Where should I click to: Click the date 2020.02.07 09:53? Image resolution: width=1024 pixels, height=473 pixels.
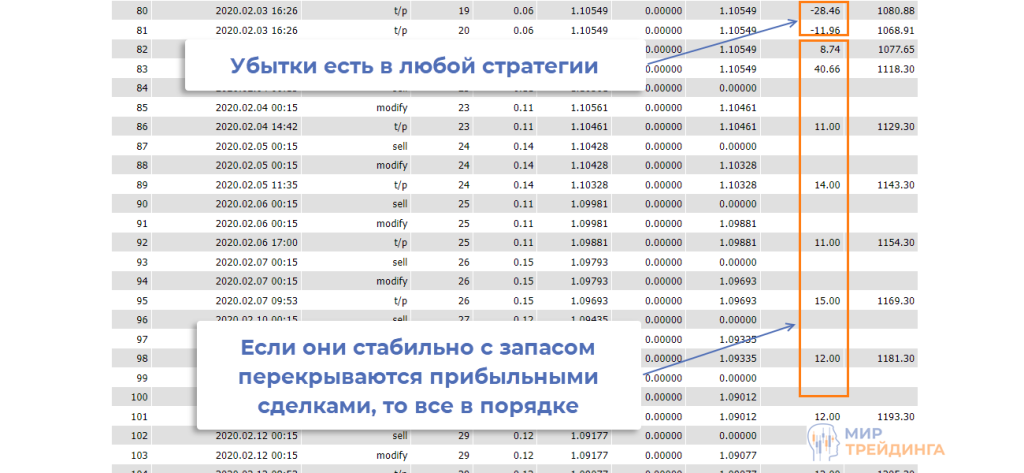click(x=256, y=300)
